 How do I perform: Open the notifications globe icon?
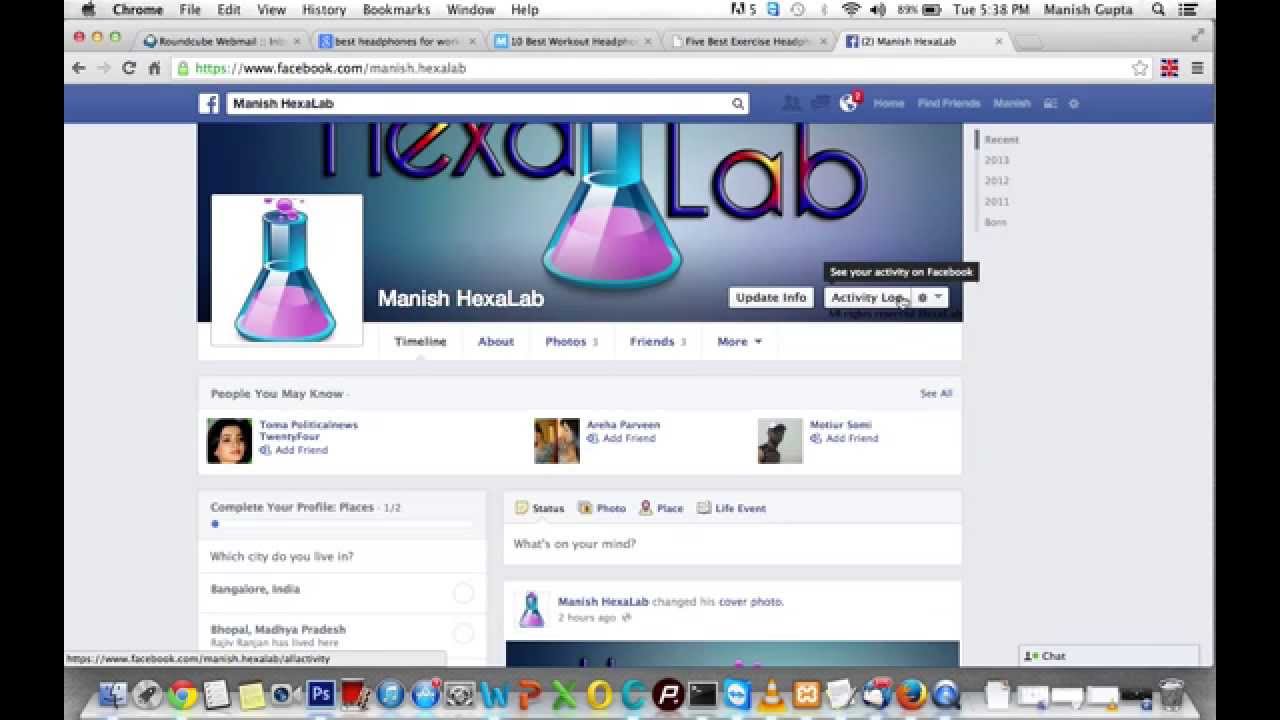click(848, 103)
